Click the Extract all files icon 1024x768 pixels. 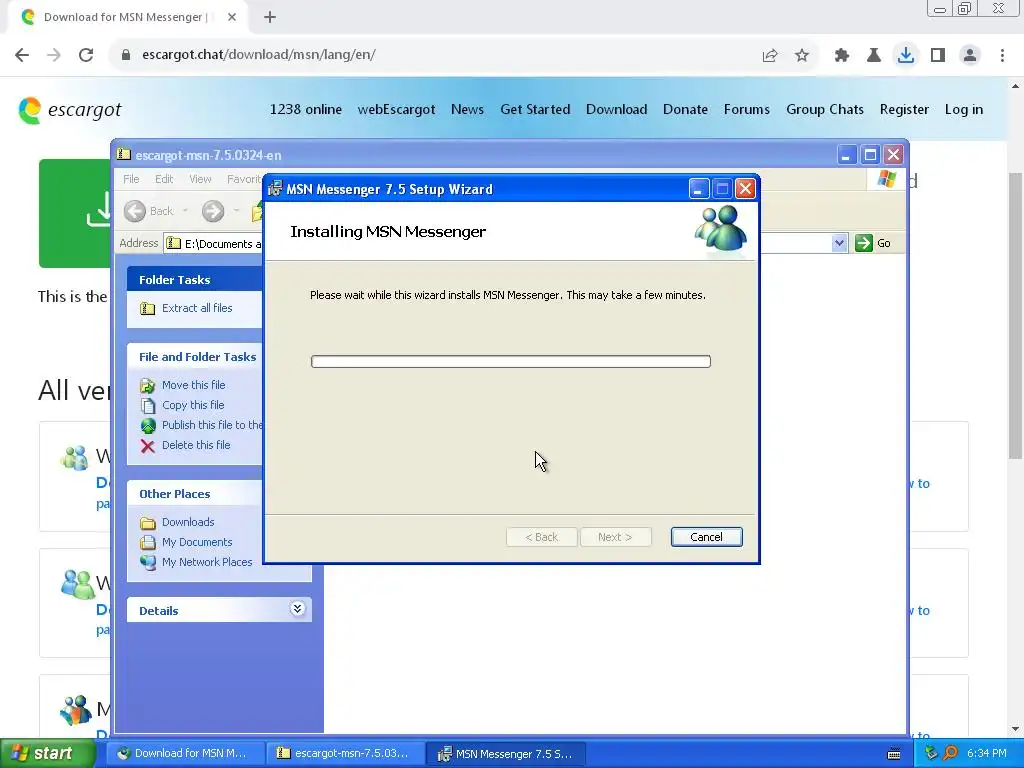pos(148,308)
